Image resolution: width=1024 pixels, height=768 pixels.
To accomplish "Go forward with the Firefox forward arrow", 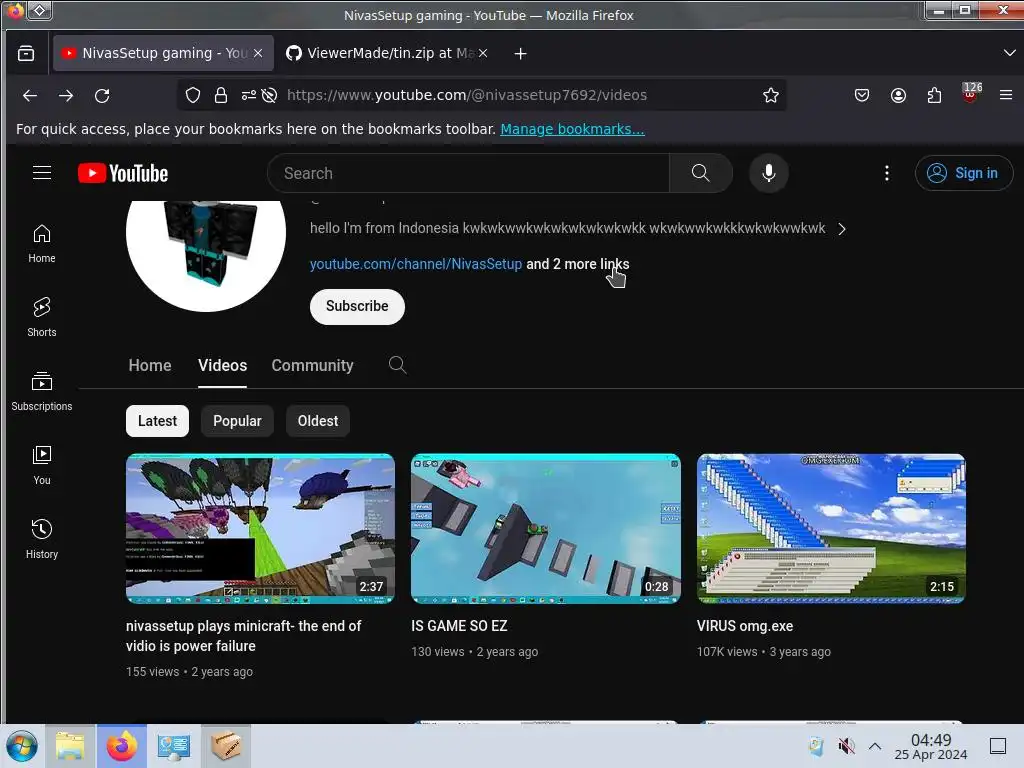I will click(66, 95).
